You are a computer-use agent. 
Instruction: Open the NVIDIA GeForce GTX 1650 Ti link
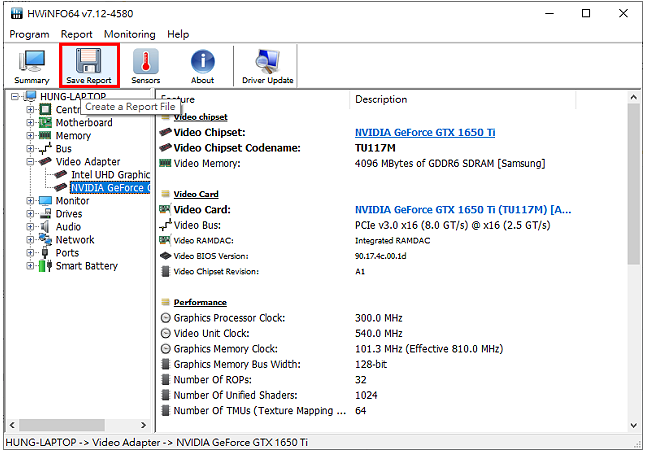pyautogui.click(x=425, y=132)
